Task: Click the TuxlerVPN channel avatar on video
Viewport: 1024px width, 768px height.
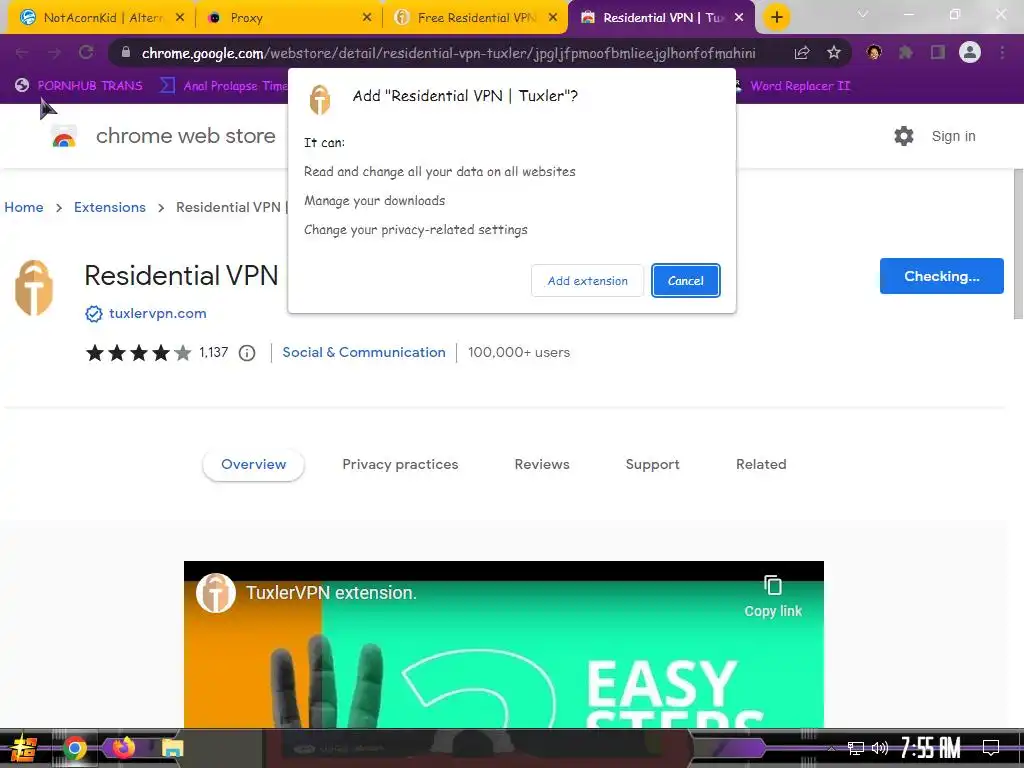Action: pos(216,593)
